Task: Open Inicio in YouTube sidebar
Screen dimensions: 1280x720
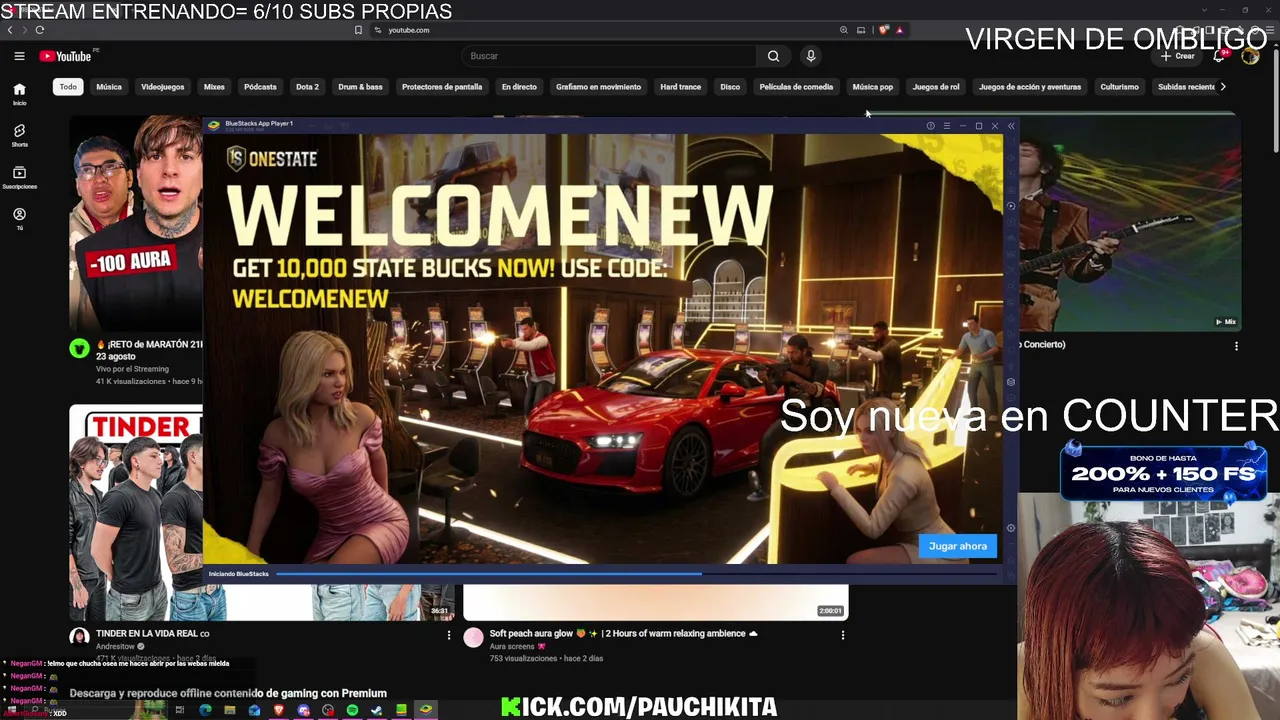Action: click(19, 94)
